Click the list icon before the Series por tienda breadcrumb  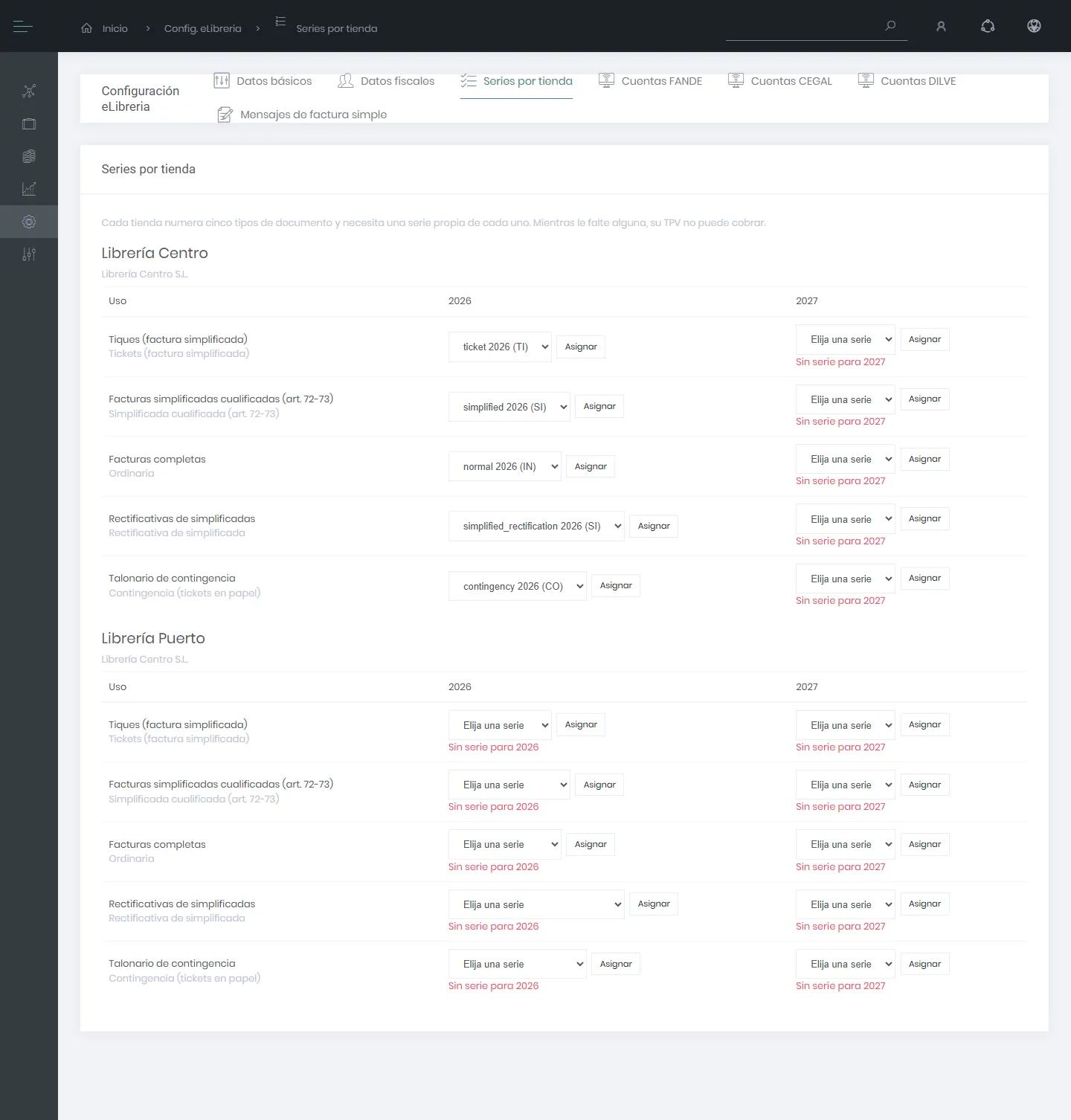click(280, 22)
